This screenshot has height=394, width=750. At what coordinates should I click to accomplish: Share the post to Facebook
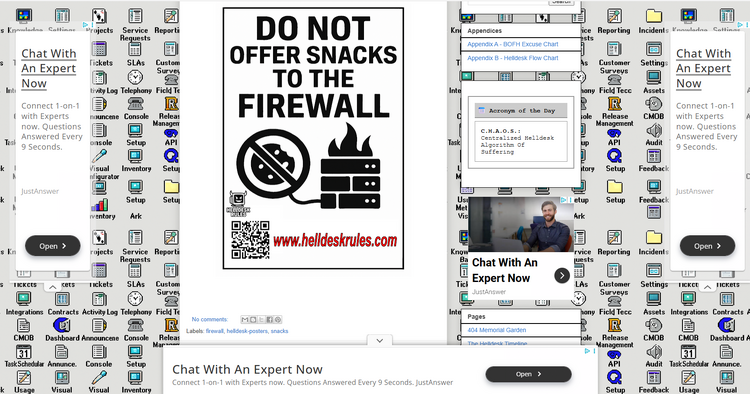pos(269,319)
